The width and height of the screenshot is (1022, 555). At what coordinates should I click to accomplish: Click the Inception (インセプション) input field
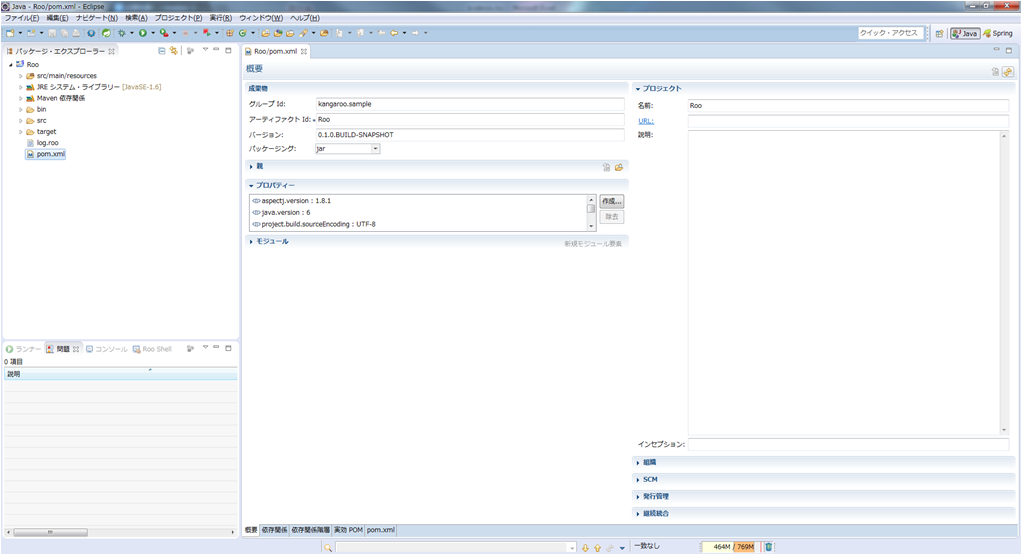[x=848, y=444]
